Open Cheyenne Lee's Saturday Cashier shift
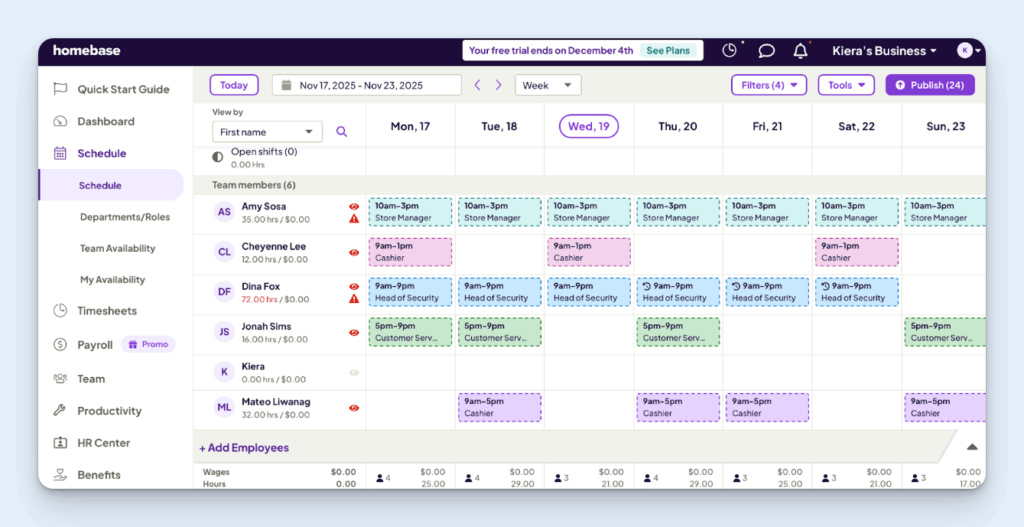 point(857,252)
